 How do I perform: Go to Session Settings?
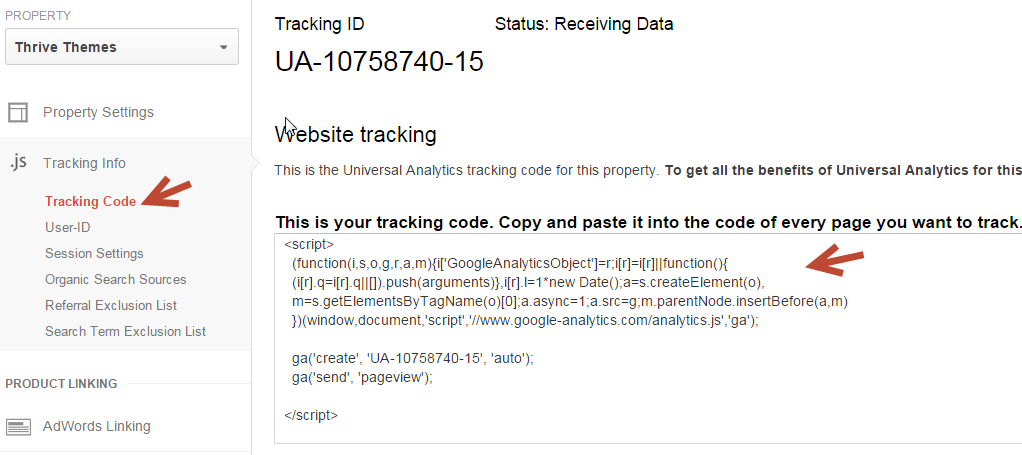click(x=95, y=254)
